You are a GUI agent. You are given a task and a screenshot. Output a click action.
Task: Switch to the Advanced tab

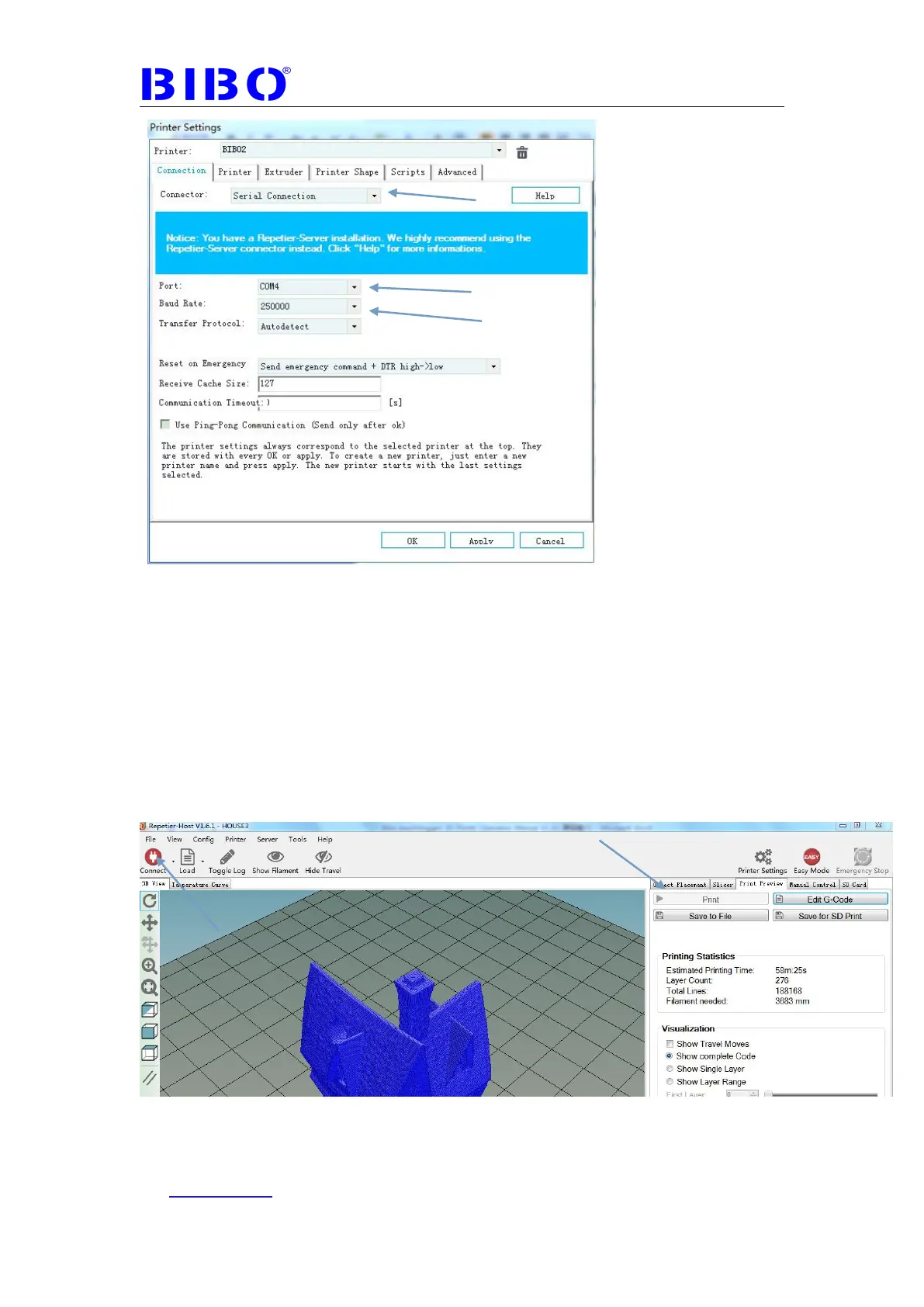pyautogui.click(x=457, y=172)
